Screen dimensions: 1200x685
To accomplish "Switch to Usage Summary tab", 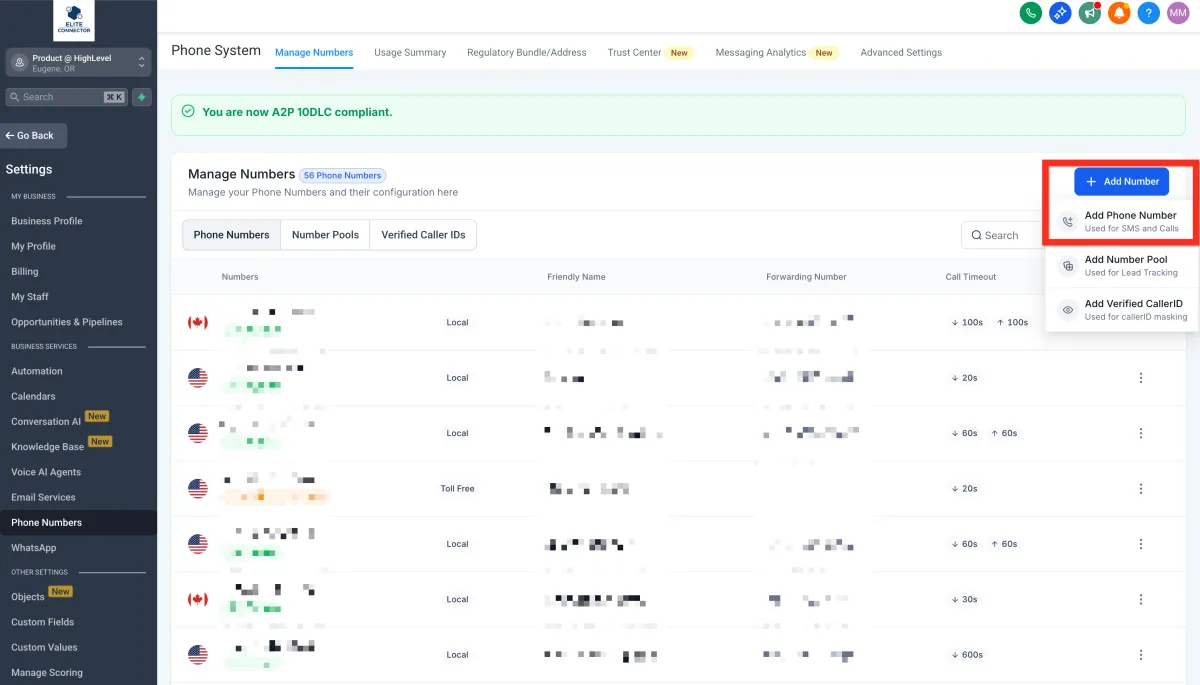I will (410, 52).
